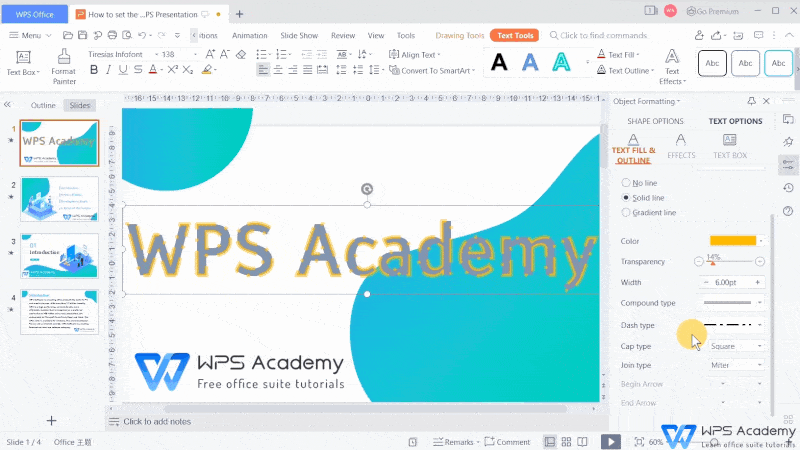The image size is (800, 450).
Task: Open the Align Text dropdown
Action: [x=415, y=55]
